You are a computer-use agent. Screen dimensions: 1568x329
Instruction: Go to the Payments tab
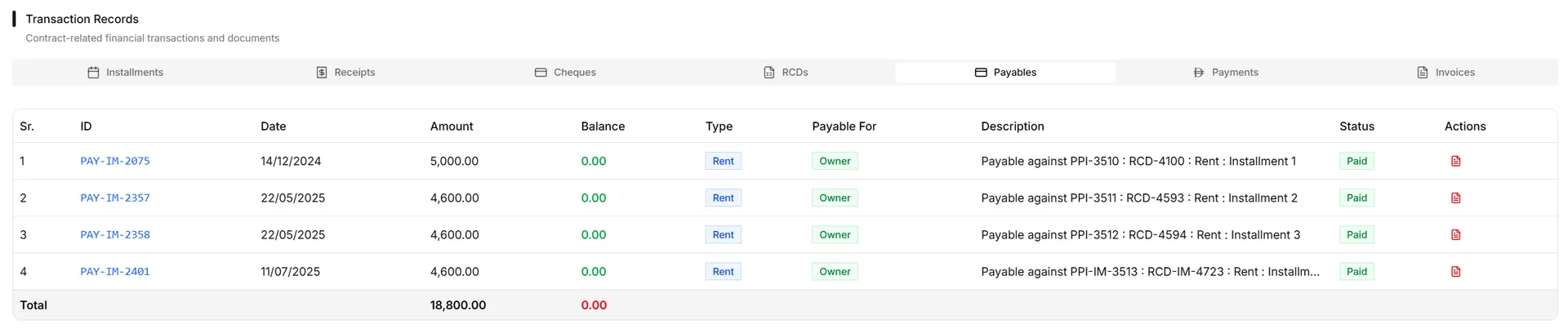pos(1225,72)
